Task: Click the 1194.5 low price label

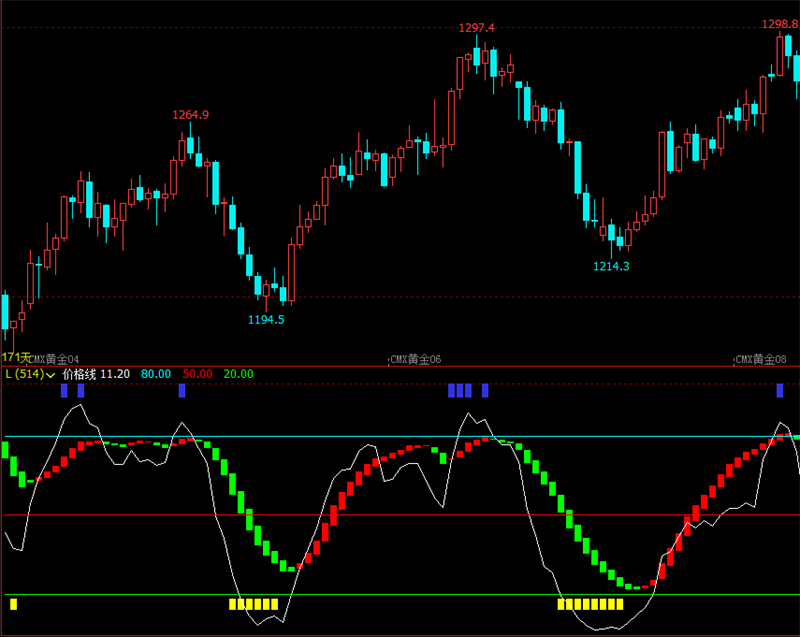Action: [x=266, y=320]
